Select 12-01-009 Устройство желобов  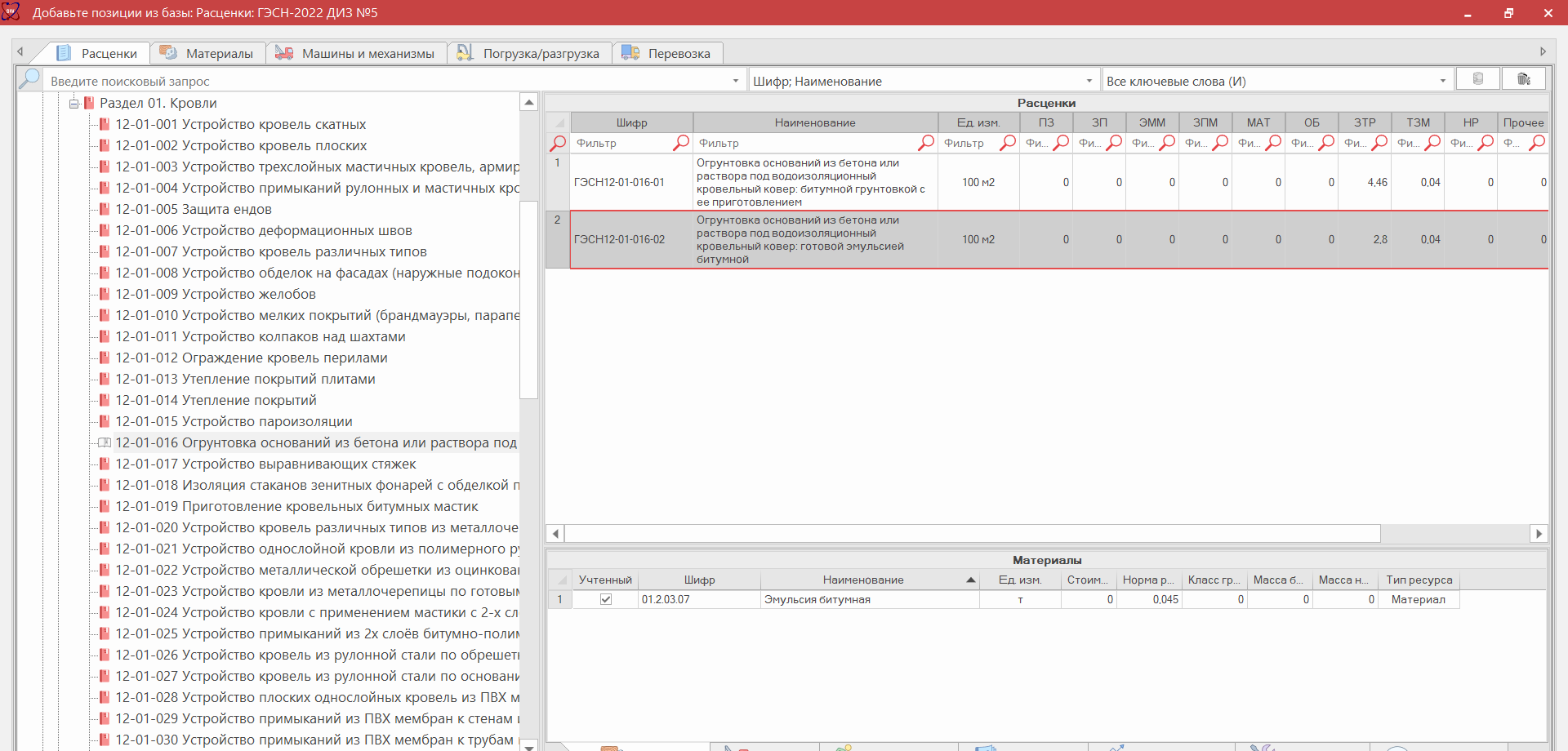click(215, 294)
